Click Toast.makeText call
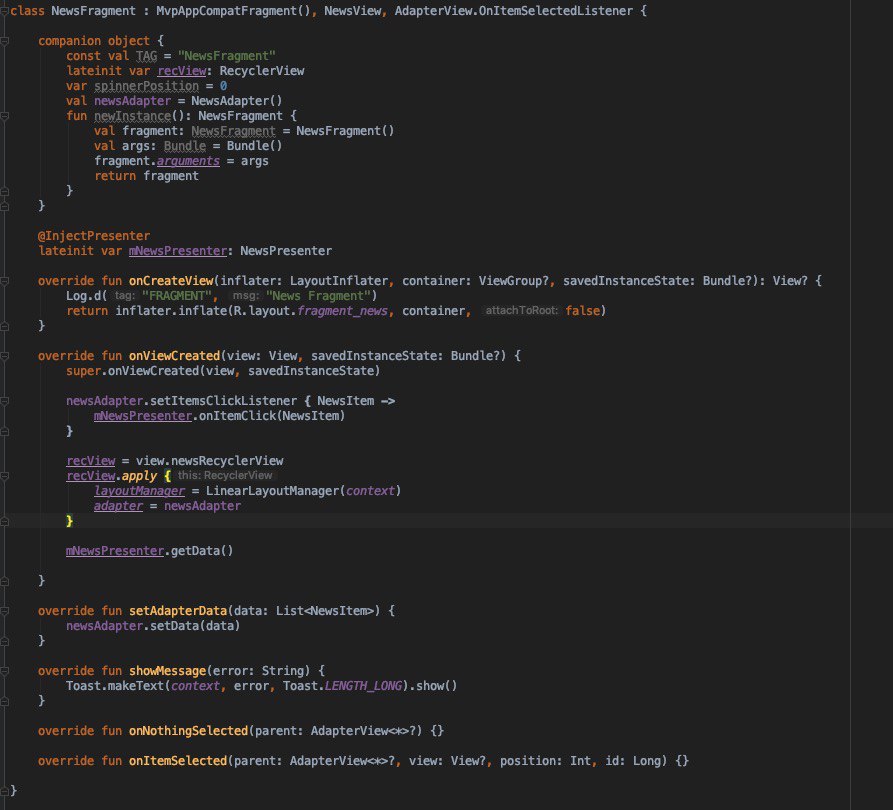 114,686
